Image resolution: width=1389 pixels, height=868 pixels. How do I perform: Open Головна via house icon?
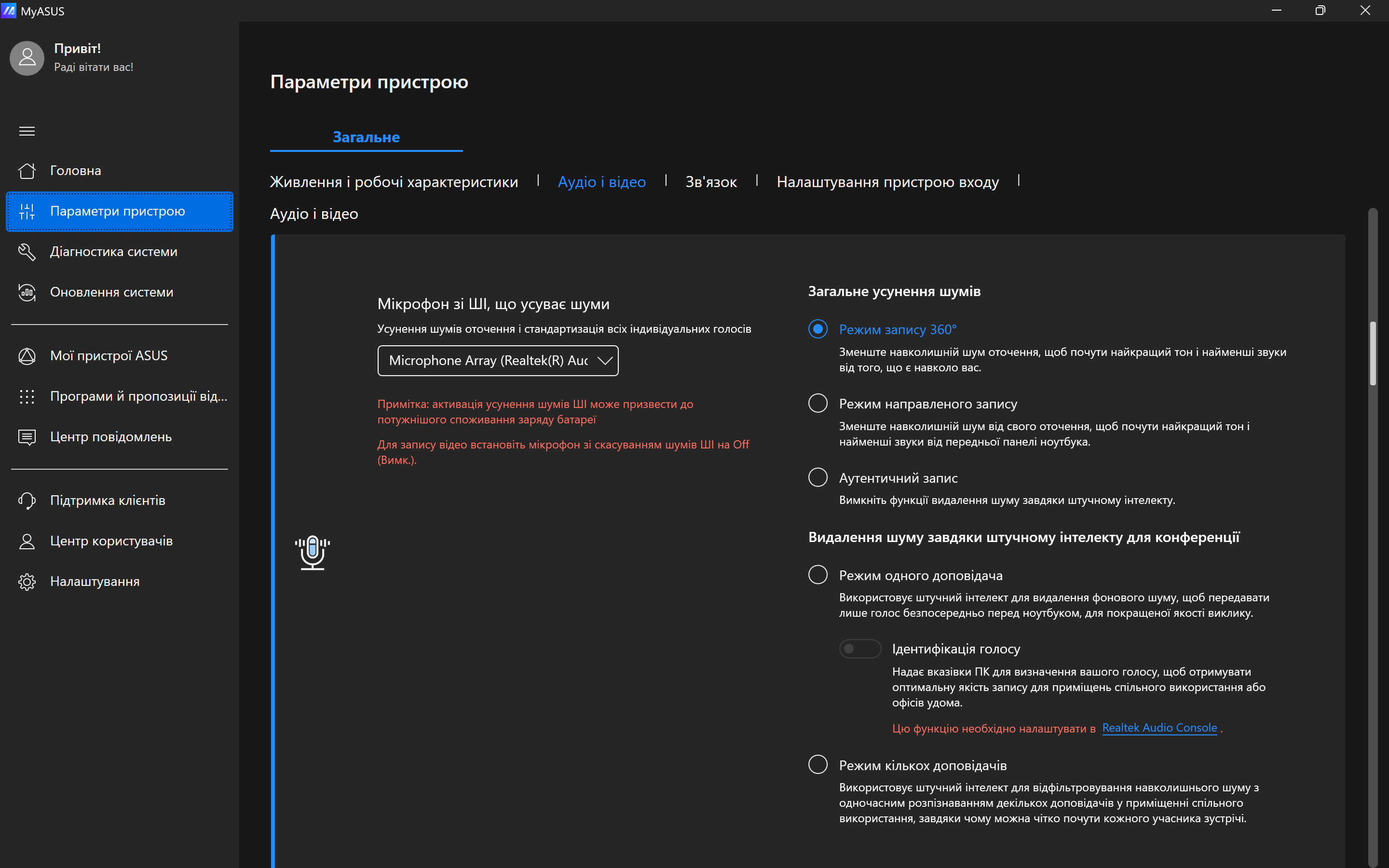(x=27, y=171)
